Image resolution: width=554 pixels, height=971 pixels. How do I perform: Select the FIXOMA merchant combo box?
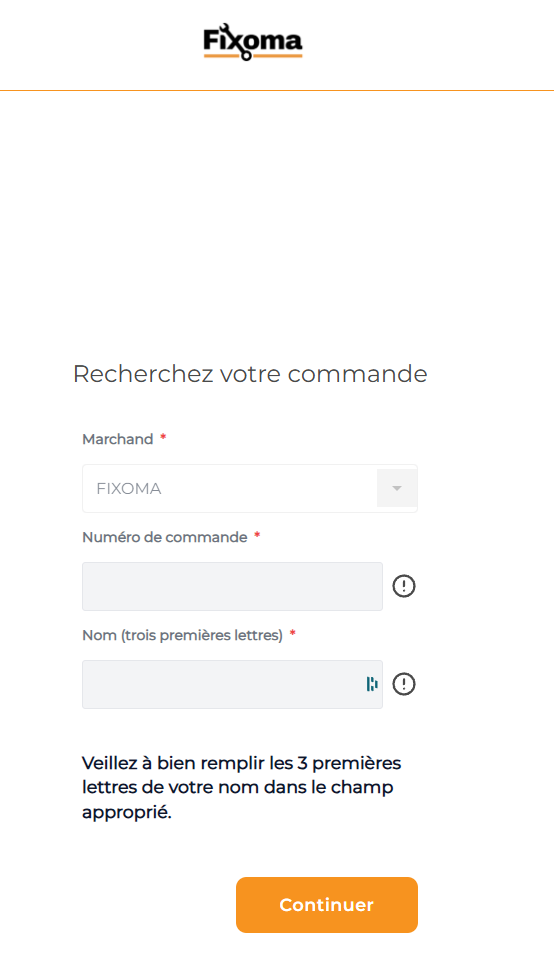click(x=250, y=489)
